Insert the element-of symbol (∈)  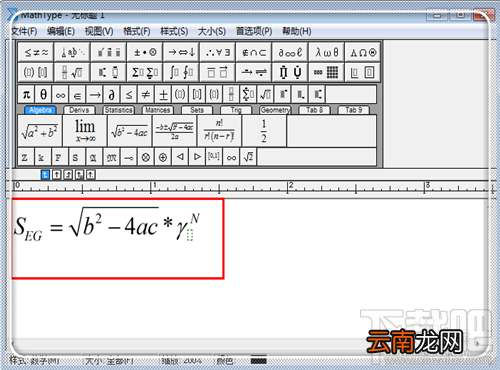pyautogui.click(x=77, y=95)
